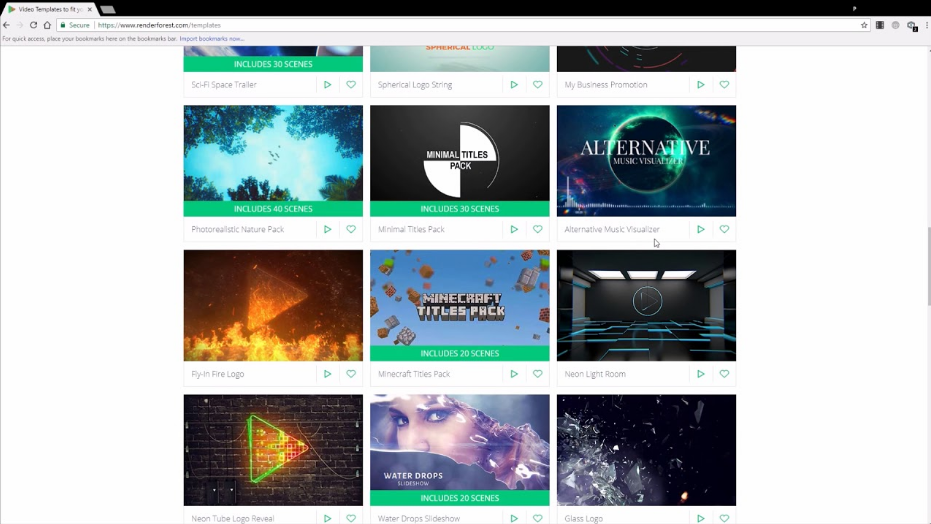Click INCLUDES 40 SCENES banner

tap(273, 209)
